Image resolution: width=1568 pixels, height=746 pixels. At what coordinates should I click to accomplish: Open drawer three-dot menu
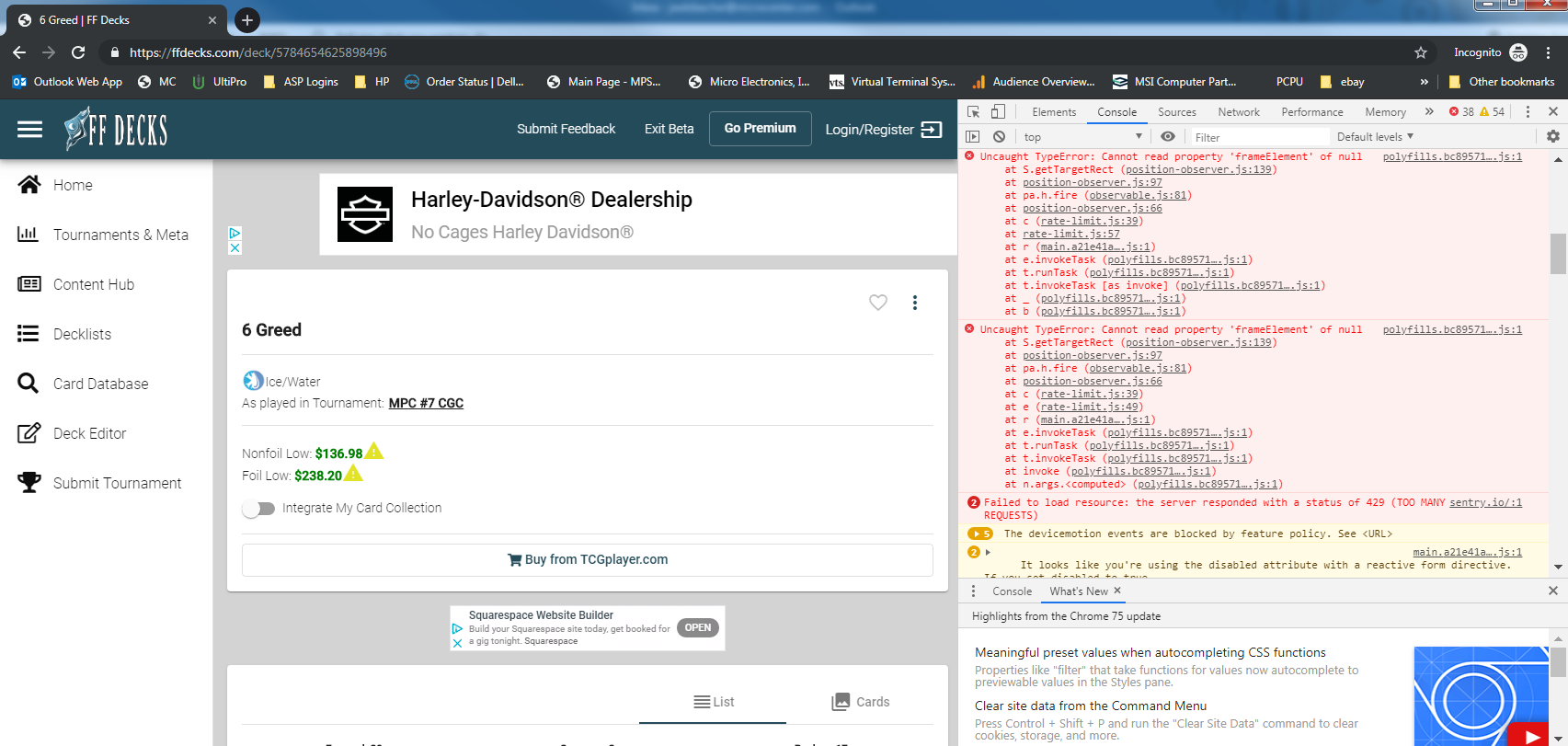(x=973, y=591)
